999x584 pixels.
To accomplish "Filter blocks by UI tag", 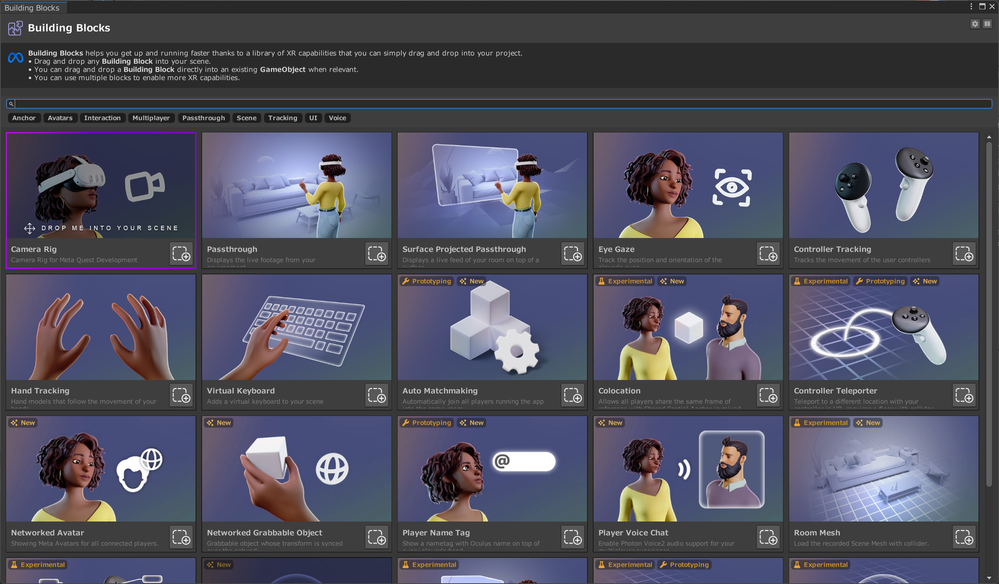I will [313, 118].
